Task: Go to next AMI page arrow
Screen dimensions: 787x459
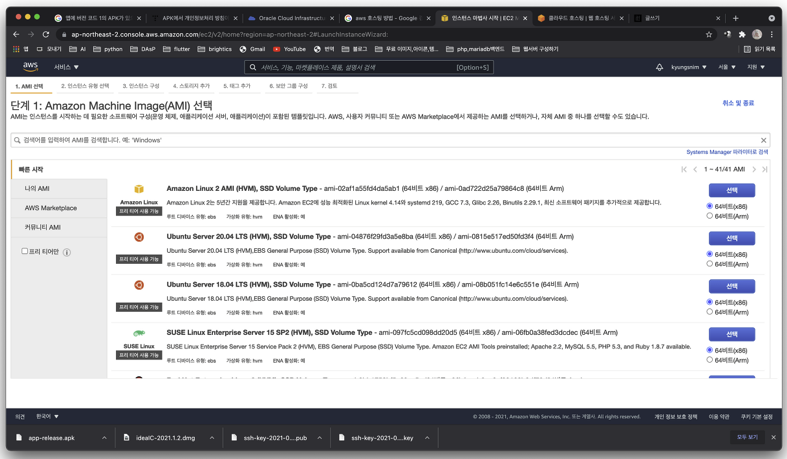Action: (x=754, y=169)
